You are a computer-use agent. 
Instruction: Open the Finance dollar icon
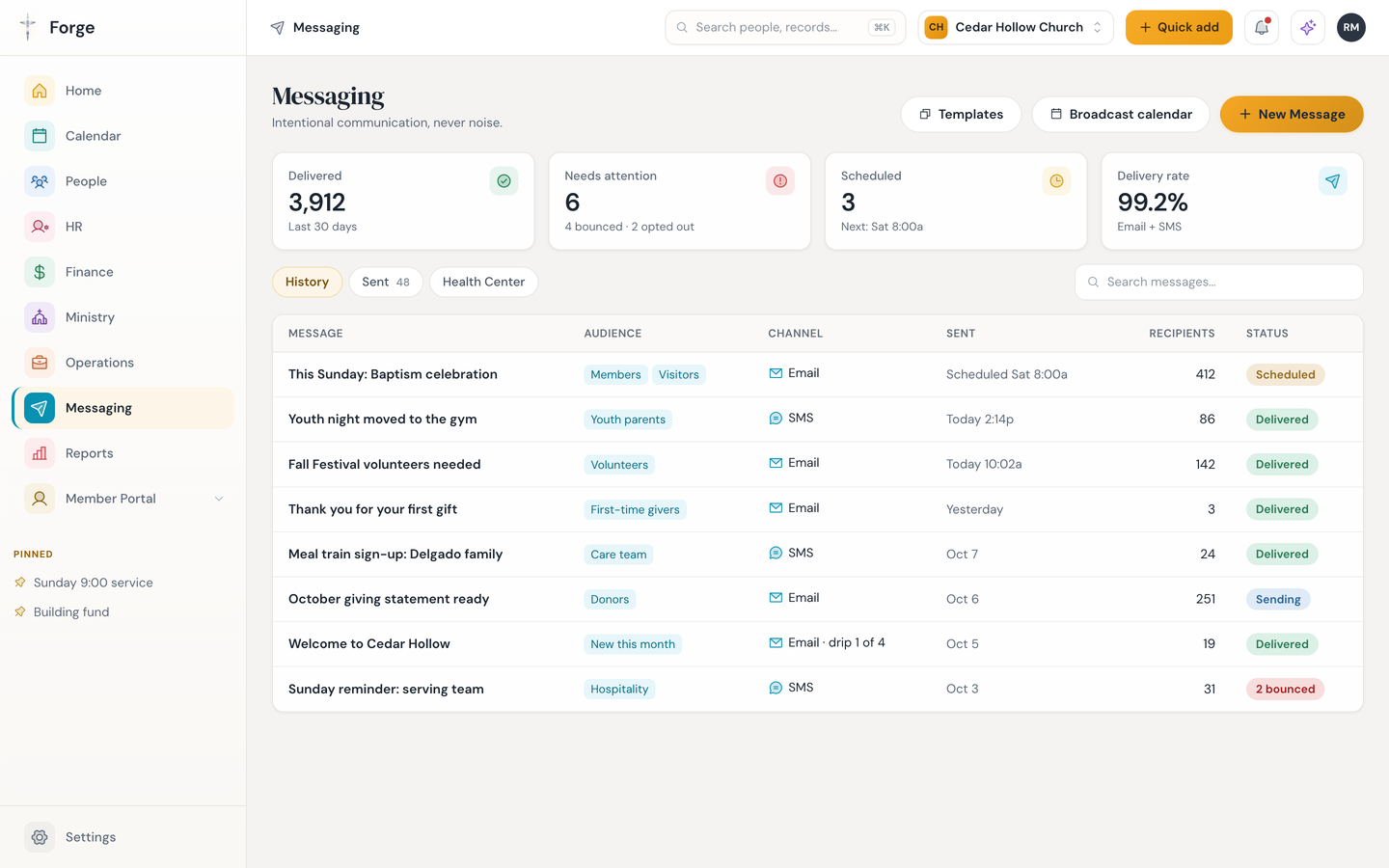click(40, 272)
